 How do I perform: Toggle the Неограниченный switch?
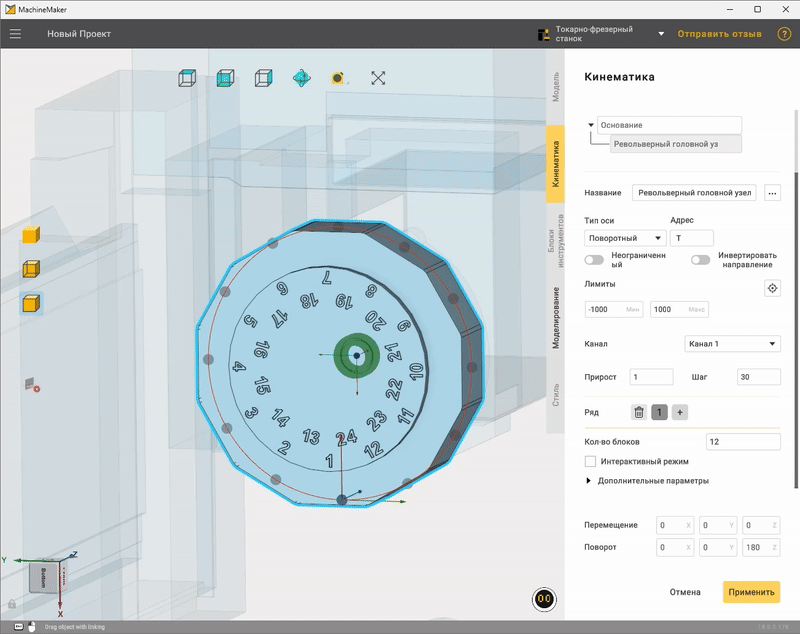pyautogui.click(x=594, y=260)
